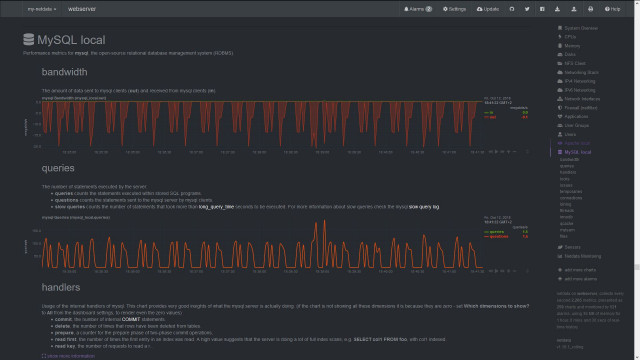Open IPv4 Networking section in sidebar

[580, 81]
